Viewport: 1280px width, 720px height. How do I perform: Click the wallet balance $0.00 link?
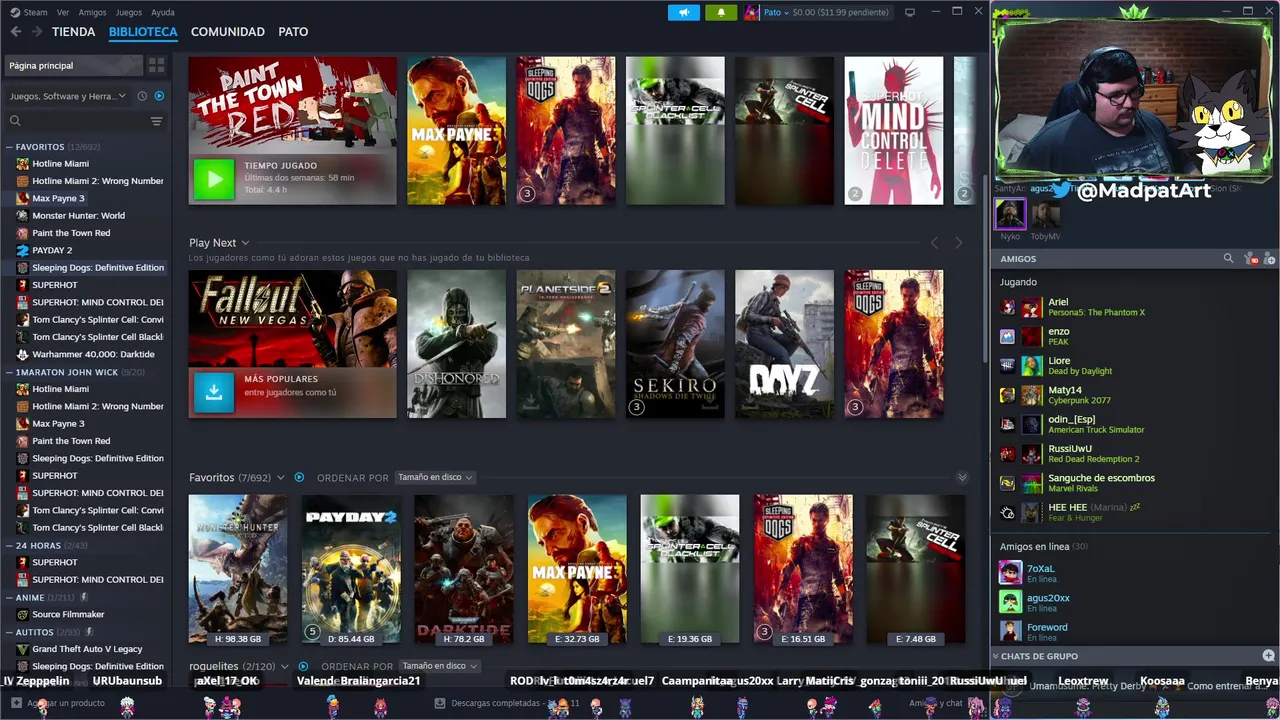point(840,13)
